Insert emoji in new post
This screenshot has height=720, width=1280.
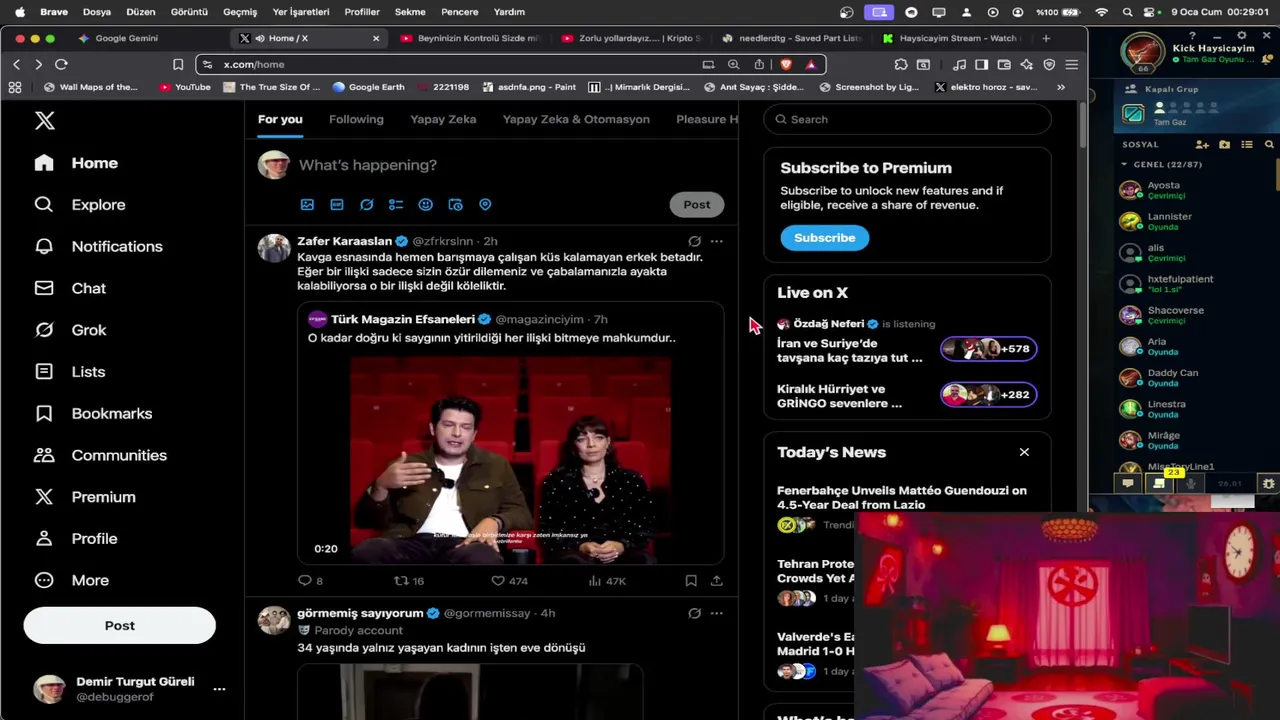pos(426,205)
